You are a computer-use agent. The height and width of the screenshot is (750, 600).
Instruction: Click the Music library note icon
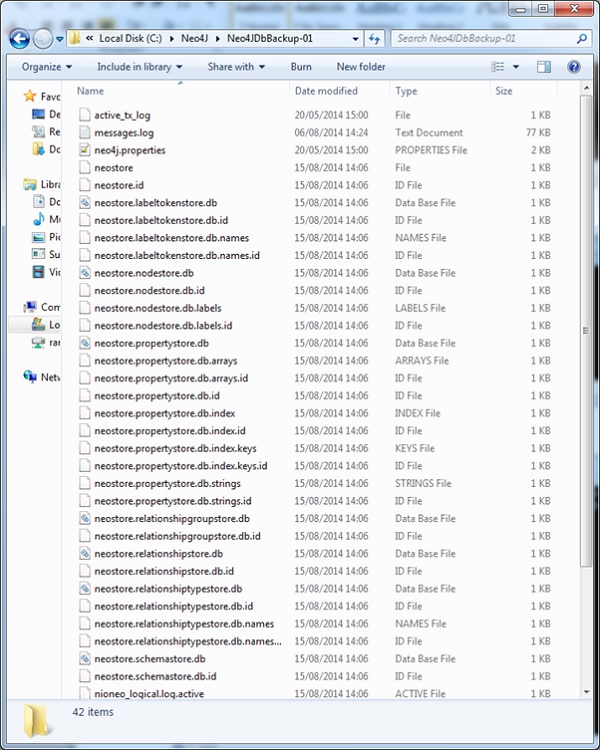click(x=39, y=219)
